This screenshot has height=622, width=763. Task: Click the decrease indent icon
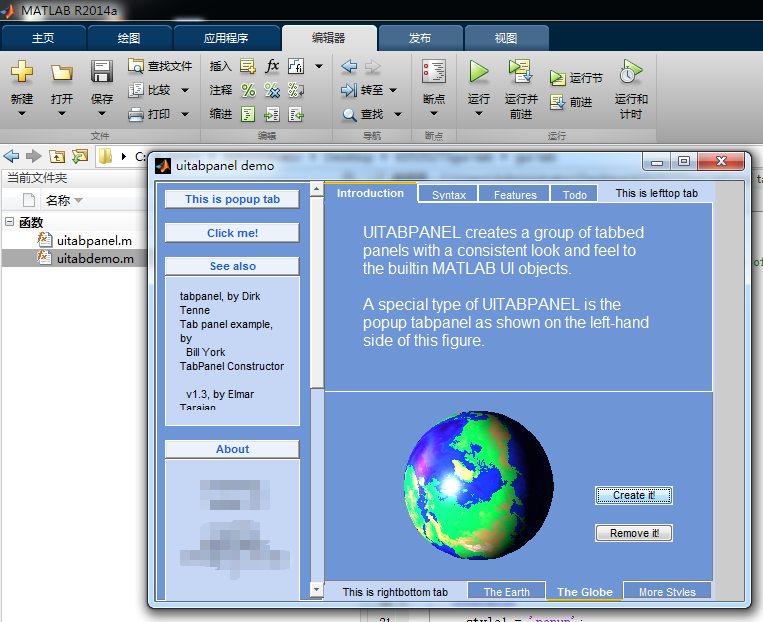[x=296, y=114]
